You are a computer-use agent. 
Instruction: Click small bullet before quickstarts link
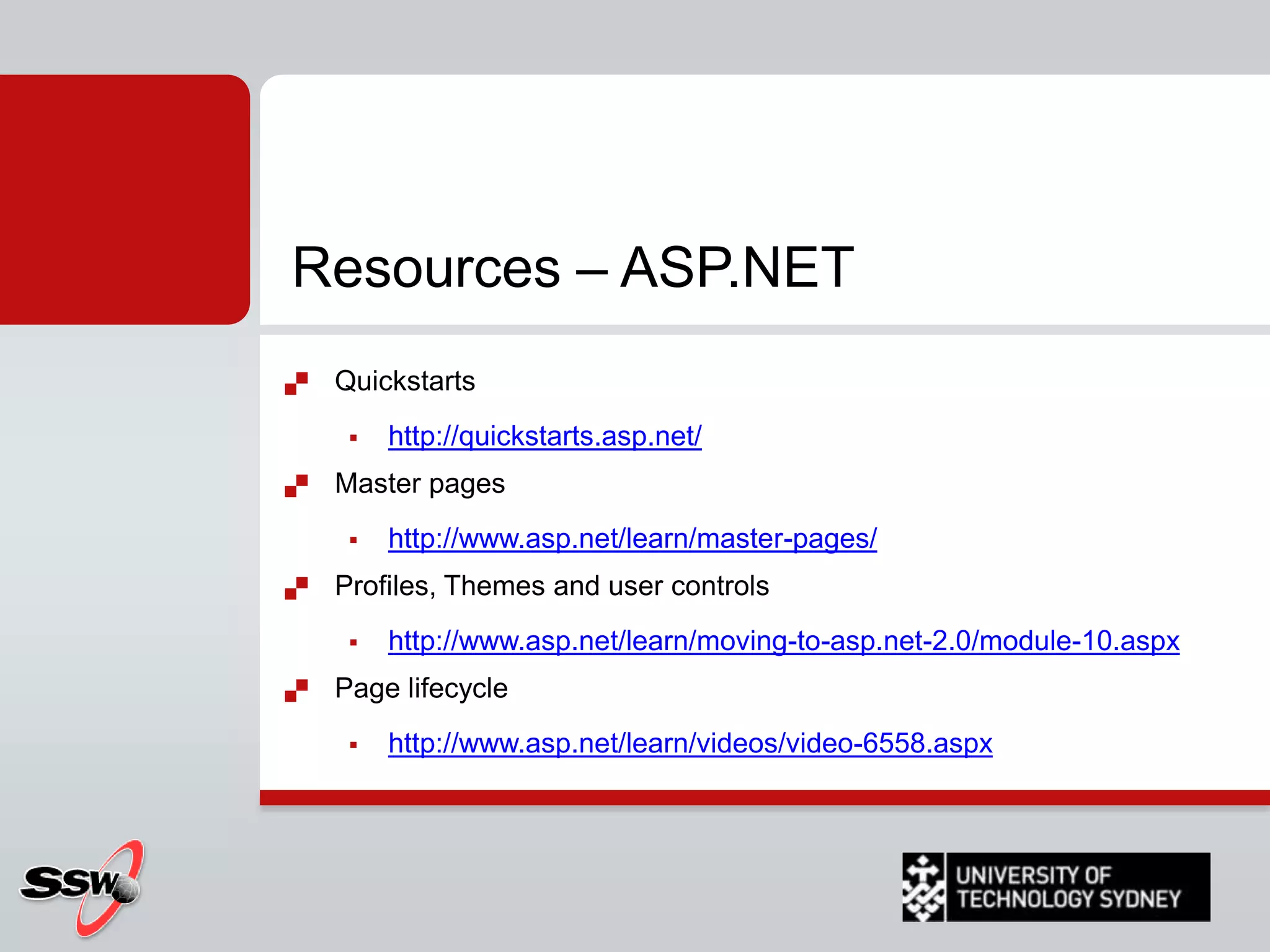pyautogui.click(x=353, y=438)
